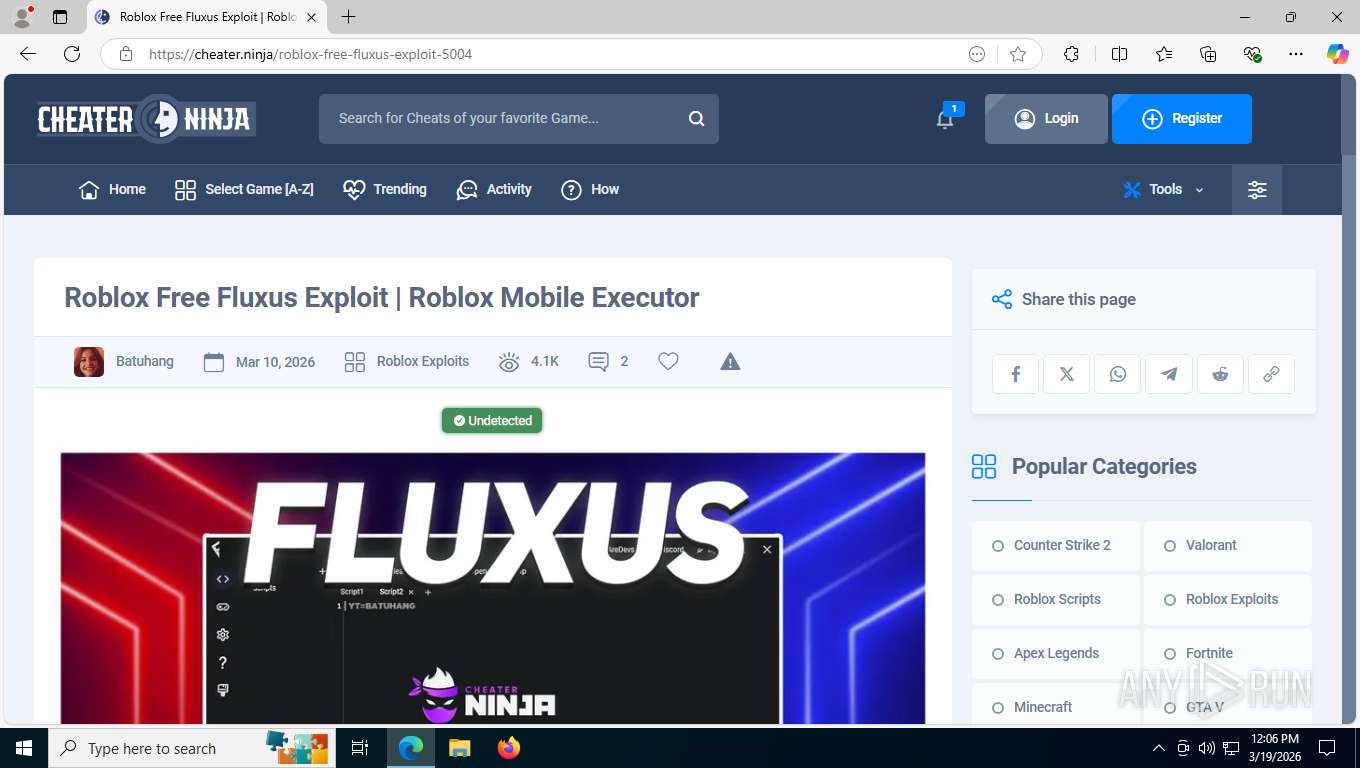Screen dimensions: 1360x768
Task: Click the filter sliders icon in the navigation bar
Action: point(1257,190)
